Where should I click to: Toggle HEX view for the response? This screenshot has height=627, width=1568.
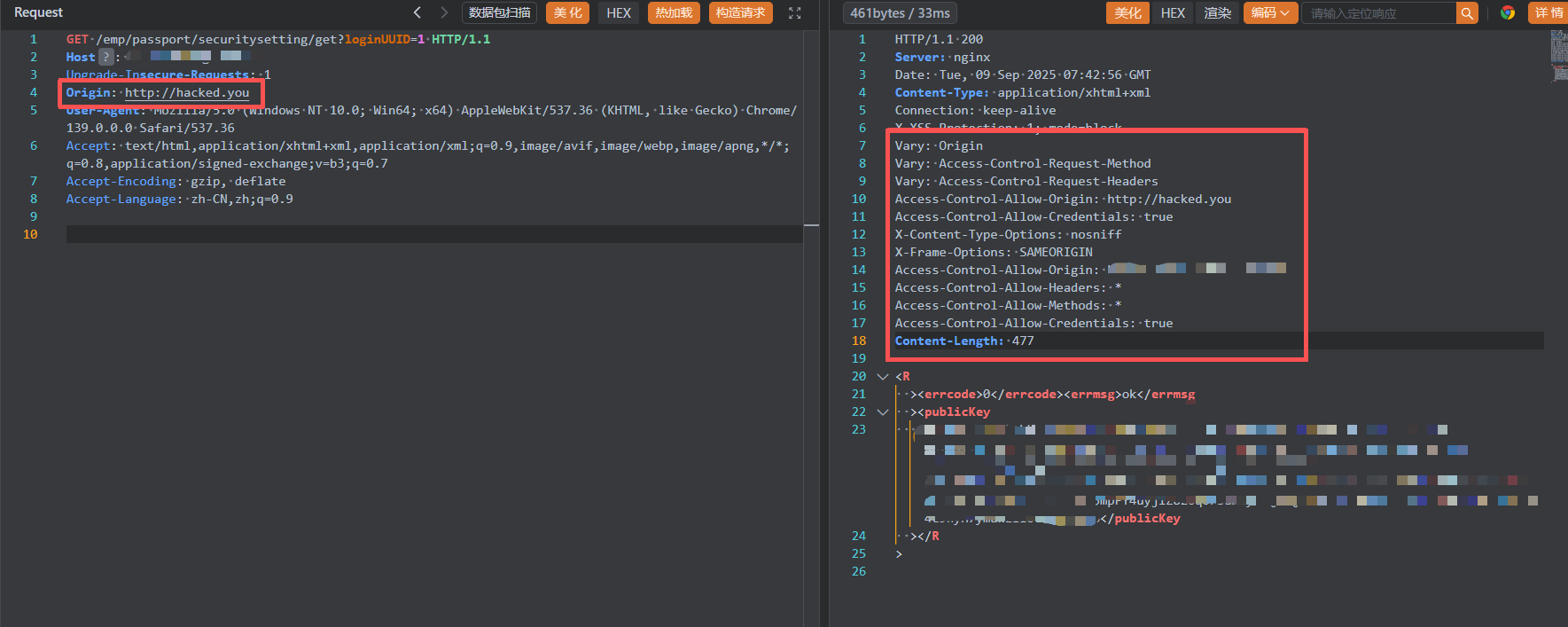[1173, 13]
